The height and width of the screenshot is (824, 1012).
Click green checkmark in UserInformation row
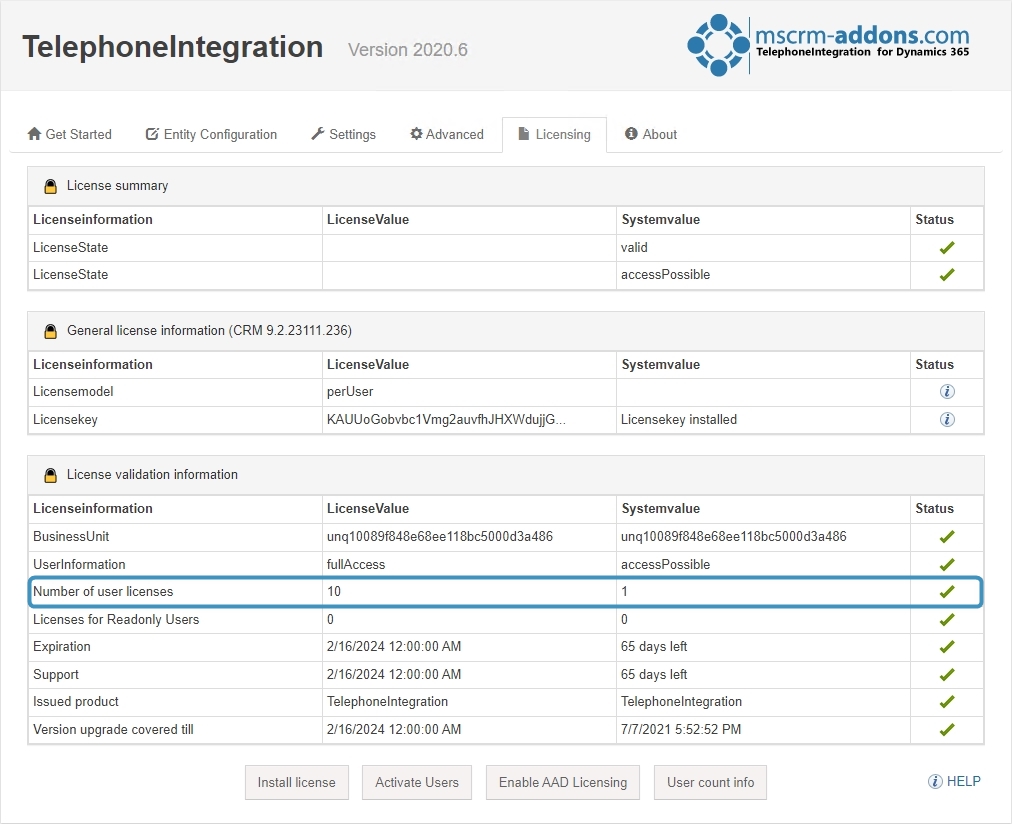pyautogui.click(x=947, y=565)
